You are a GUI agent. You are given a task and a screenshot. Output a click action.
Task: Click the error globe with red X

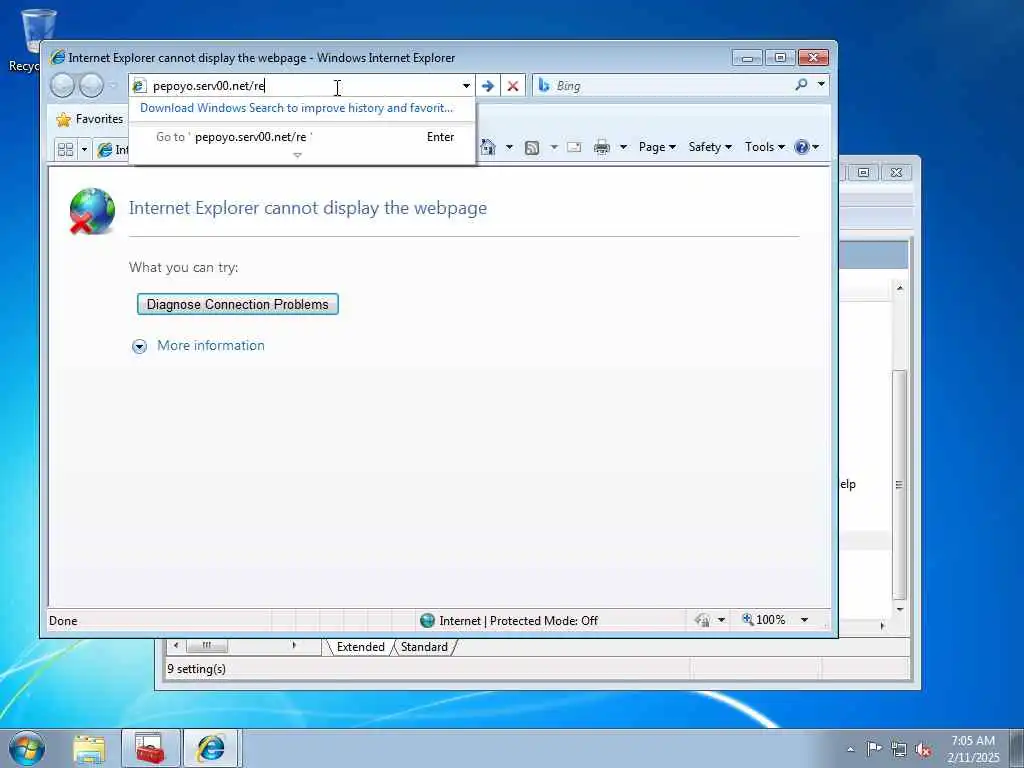pos(92,211)
